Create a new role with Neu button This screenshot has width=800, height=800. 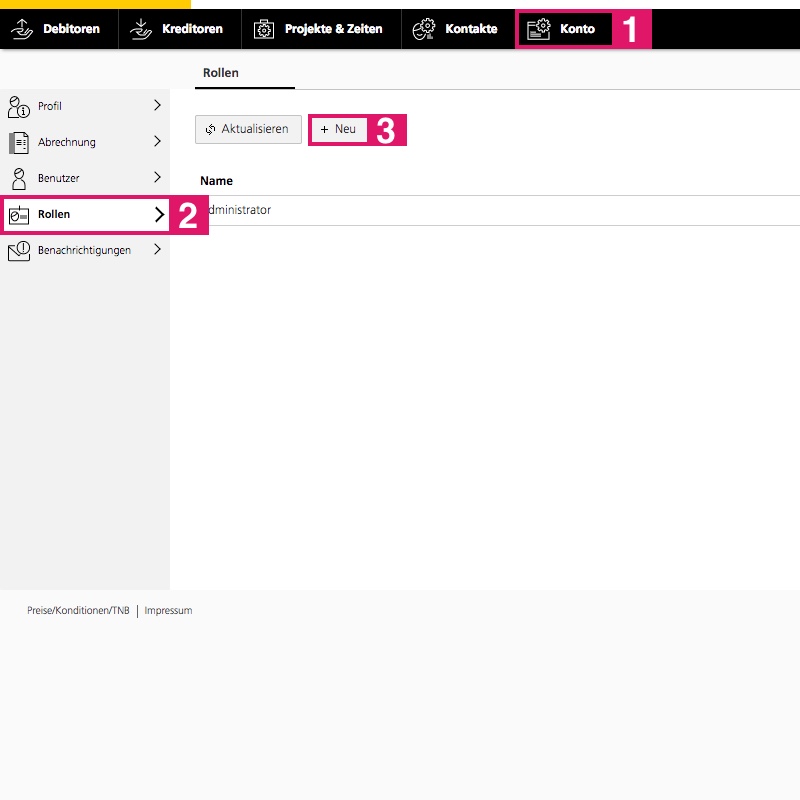(338, 129)
